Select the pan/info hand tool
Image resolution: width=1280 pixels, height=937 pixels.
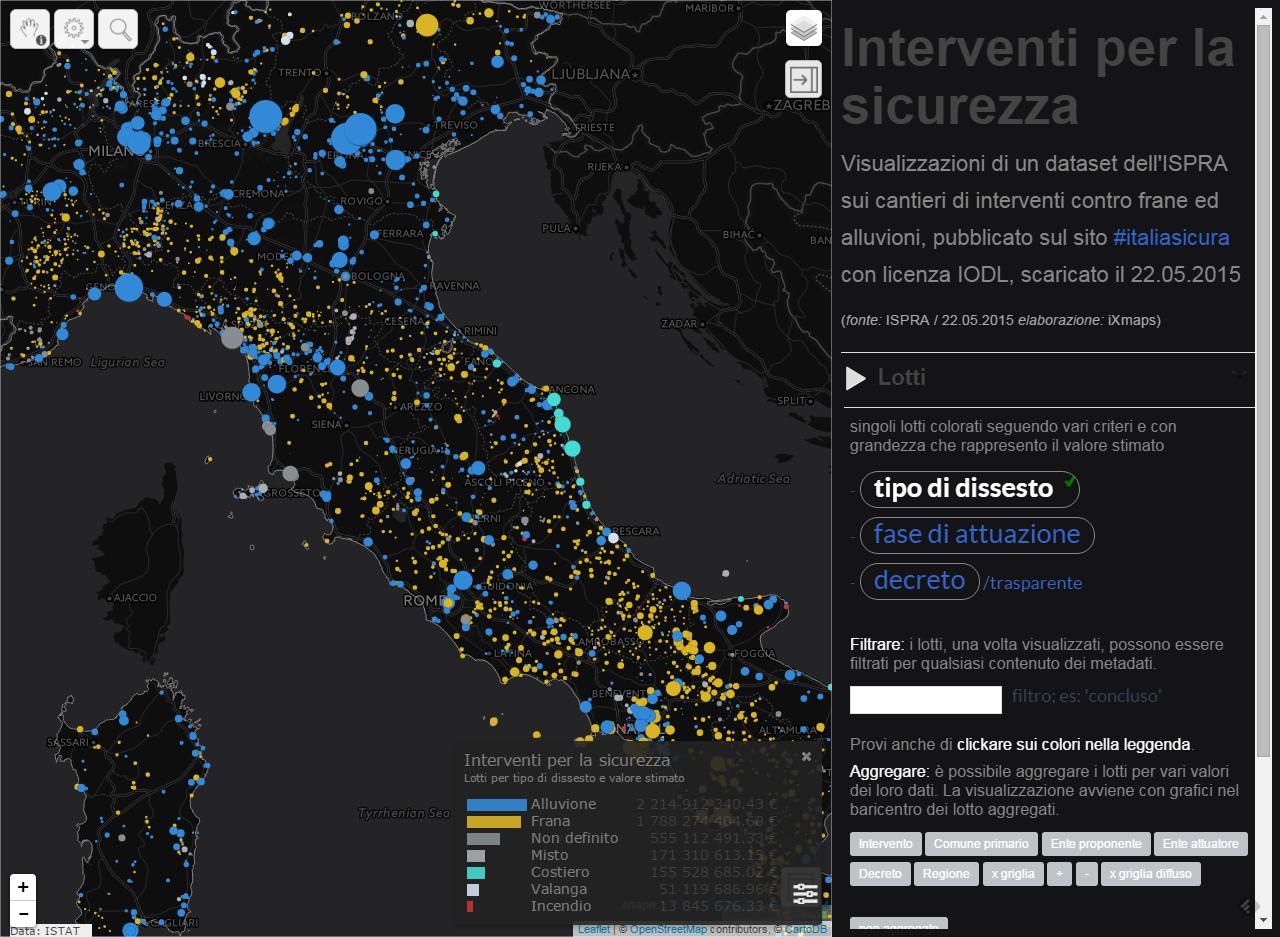click(30, 29)
